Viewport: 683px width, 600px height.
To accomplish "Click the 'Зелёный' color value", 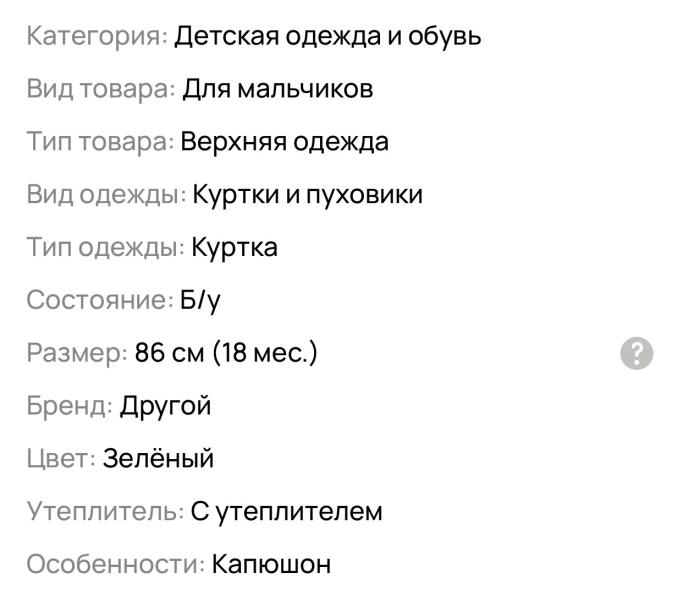I will [159, 459].
